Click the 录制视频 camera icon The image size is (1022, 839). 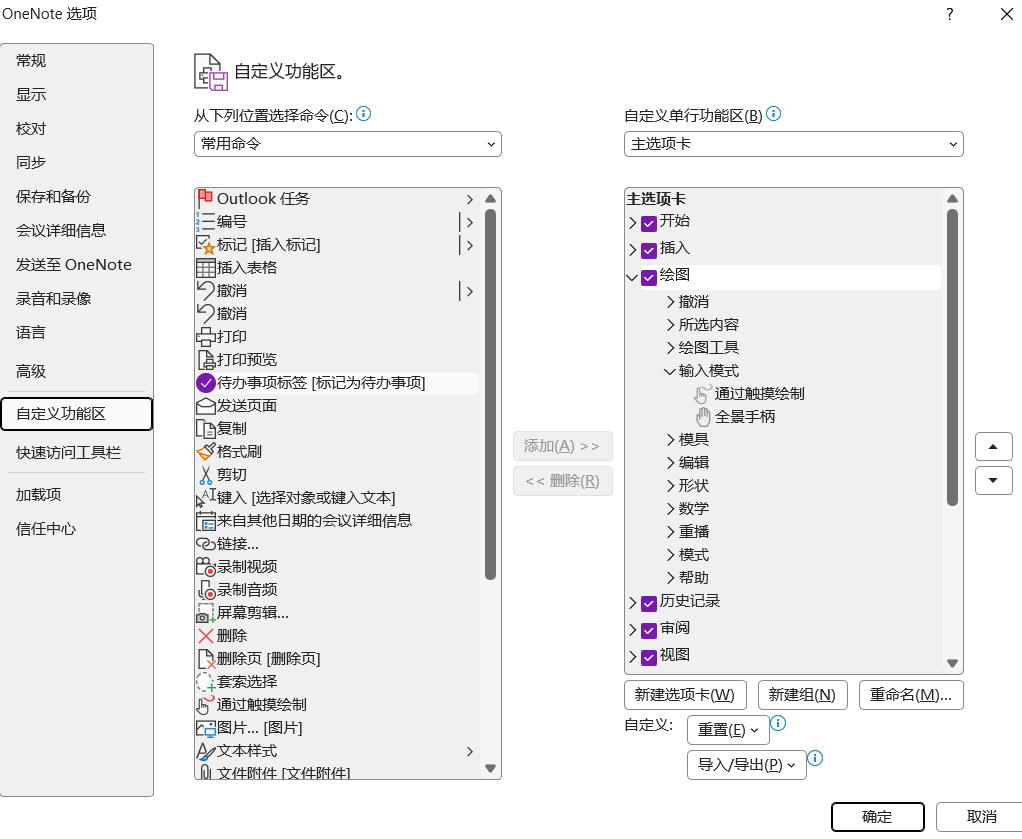[205, 567]
